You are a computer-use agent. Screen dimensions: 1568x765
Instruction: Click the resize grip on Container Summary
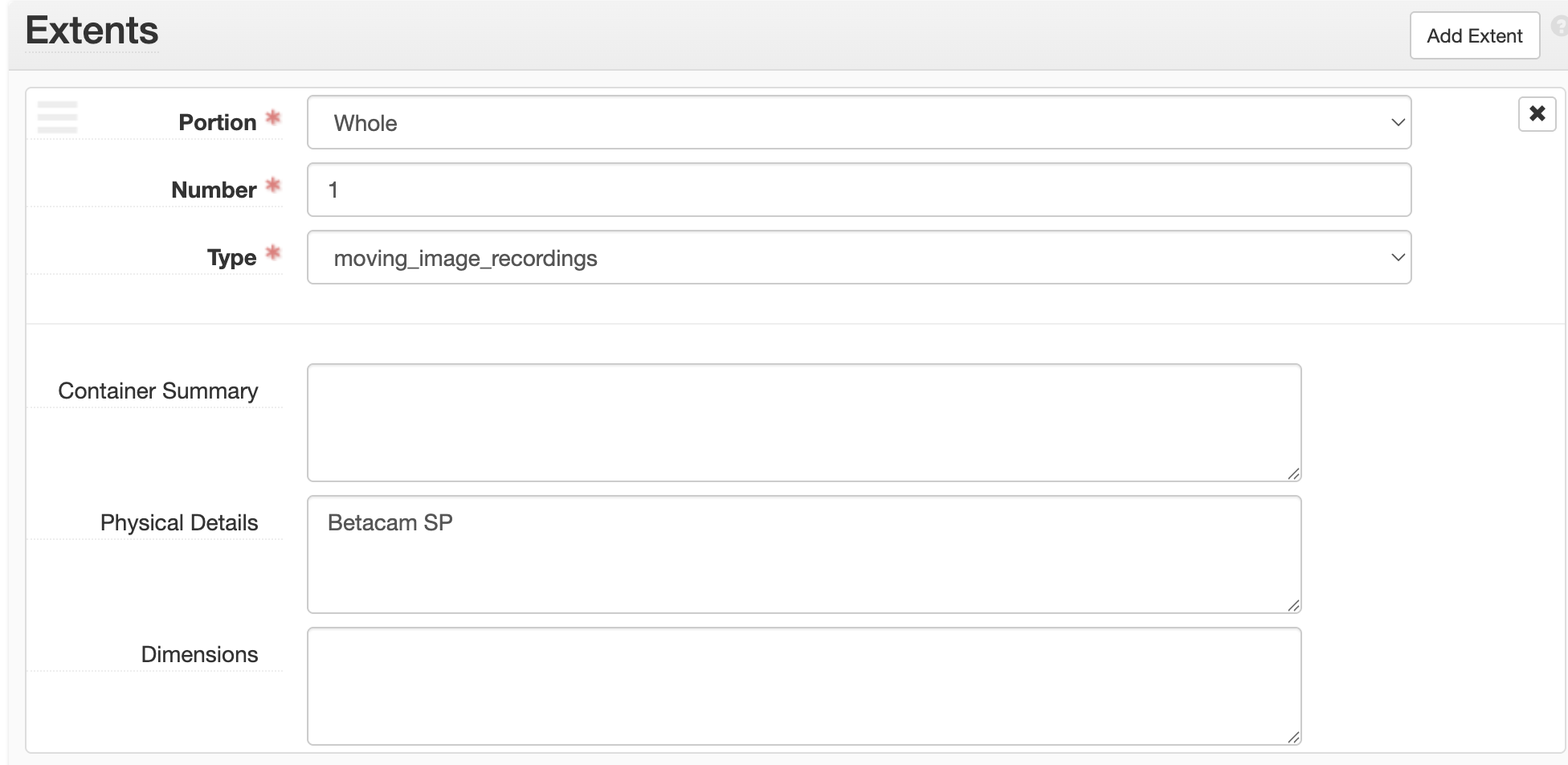click(x=1294, y=474)
